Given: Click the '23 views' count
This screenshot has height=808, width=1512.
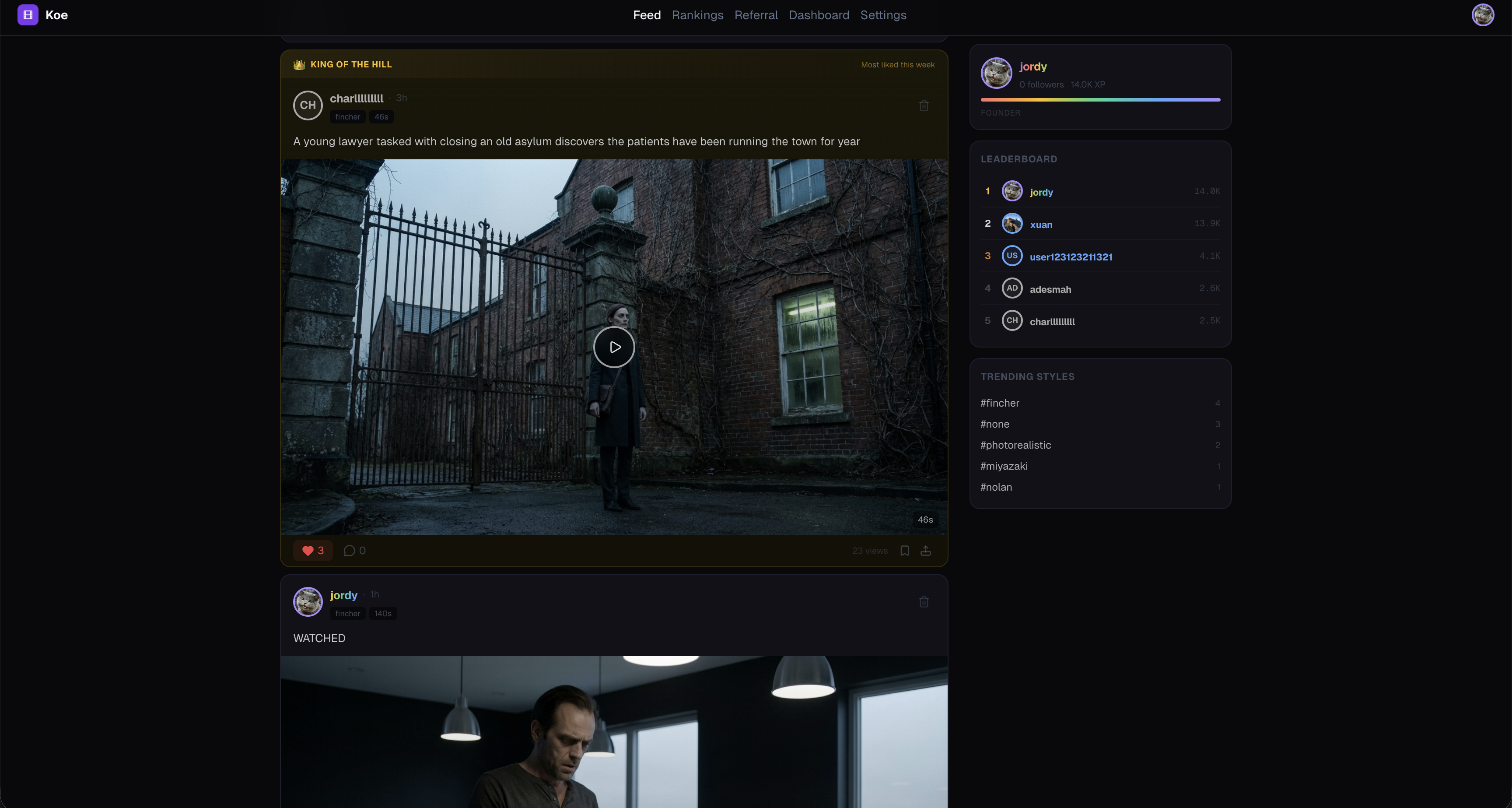Looking at the screenshot, I should coord(870,550).
